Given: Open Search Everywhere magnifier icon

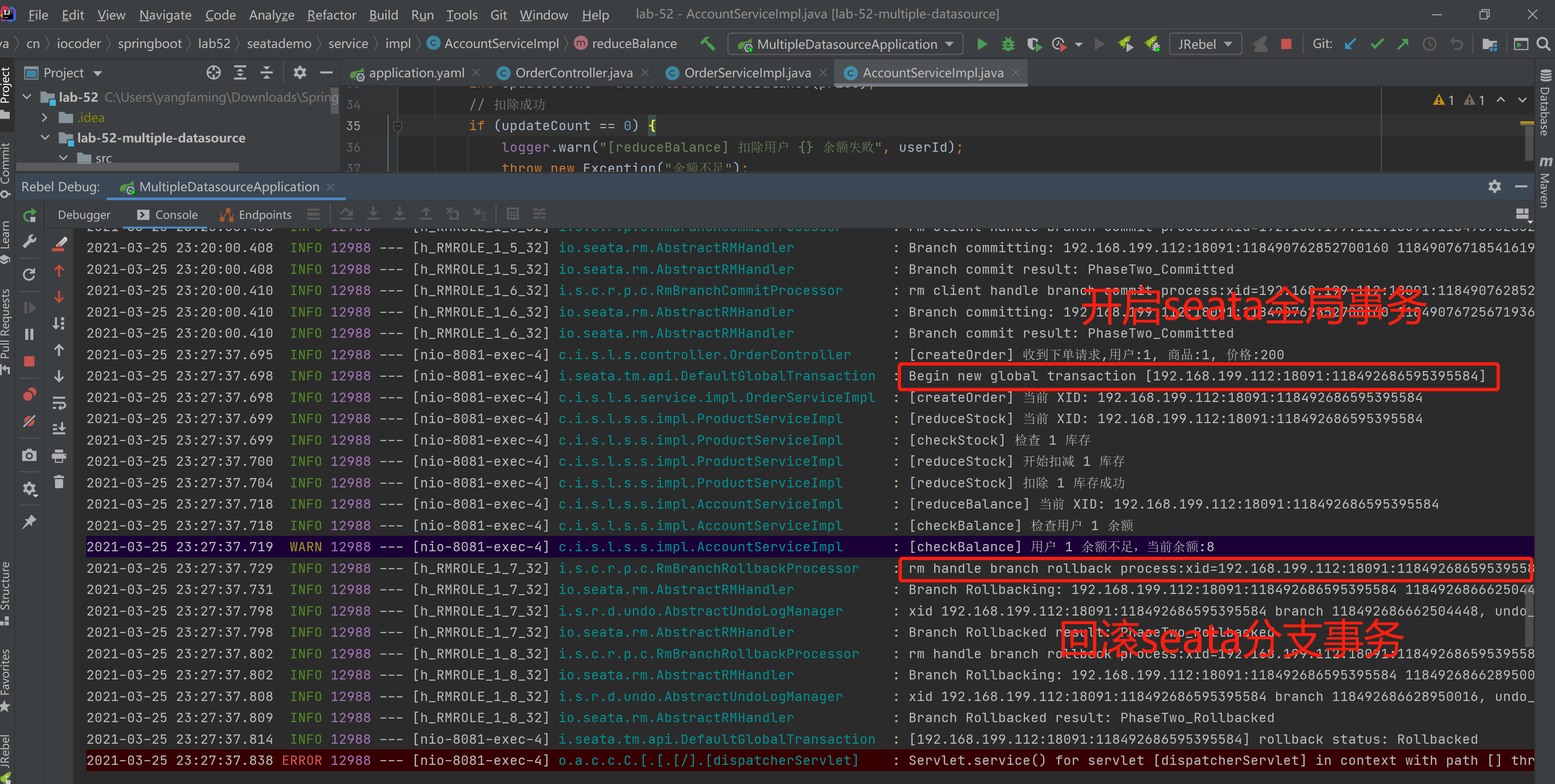Looking at the screenshot, I should coord(1543,44).
